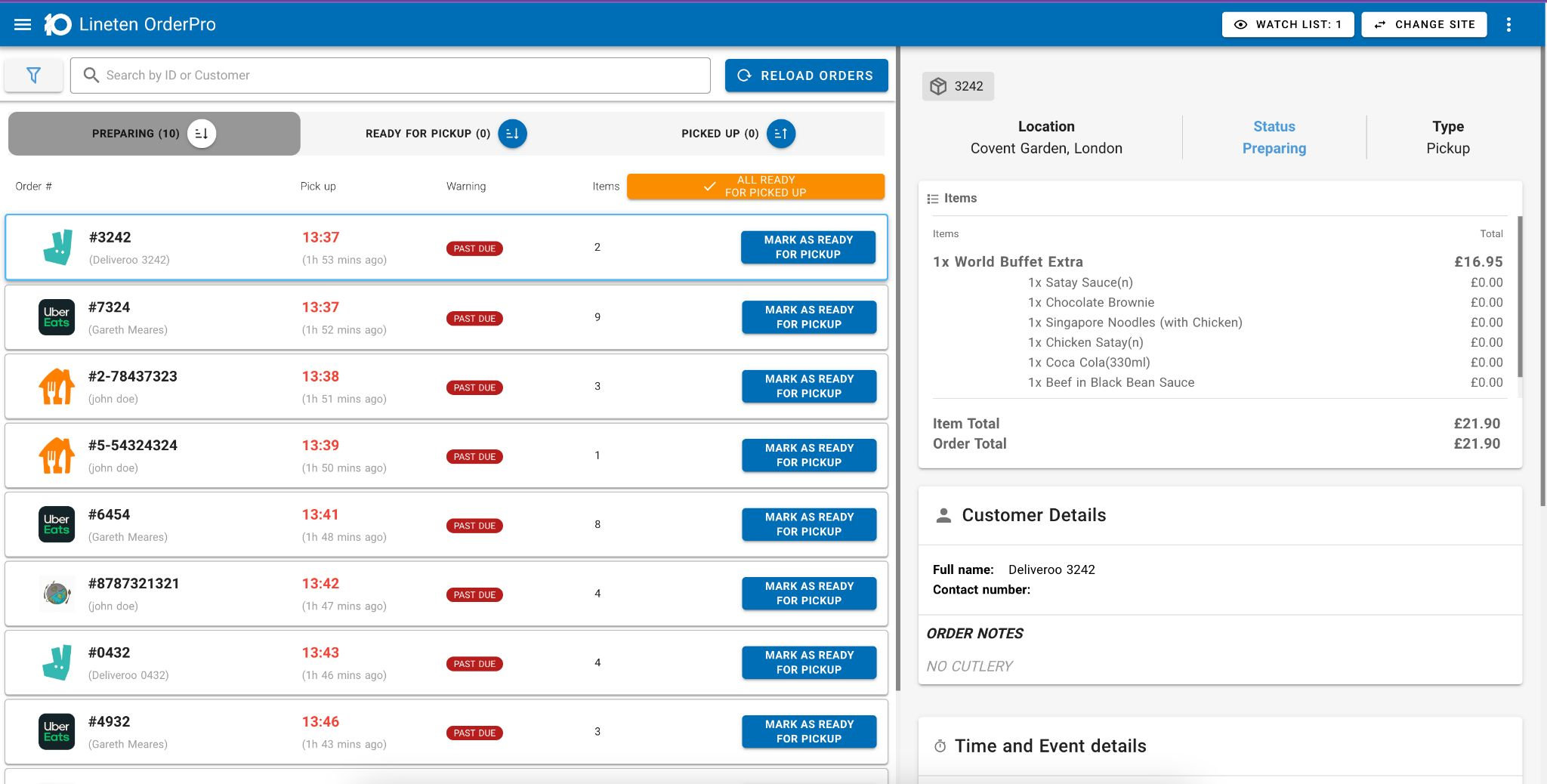Mark order #2-78437323 as ready for pickup
The height and width of the screenshot is (784, 1547).
click(x=809, y=386)
